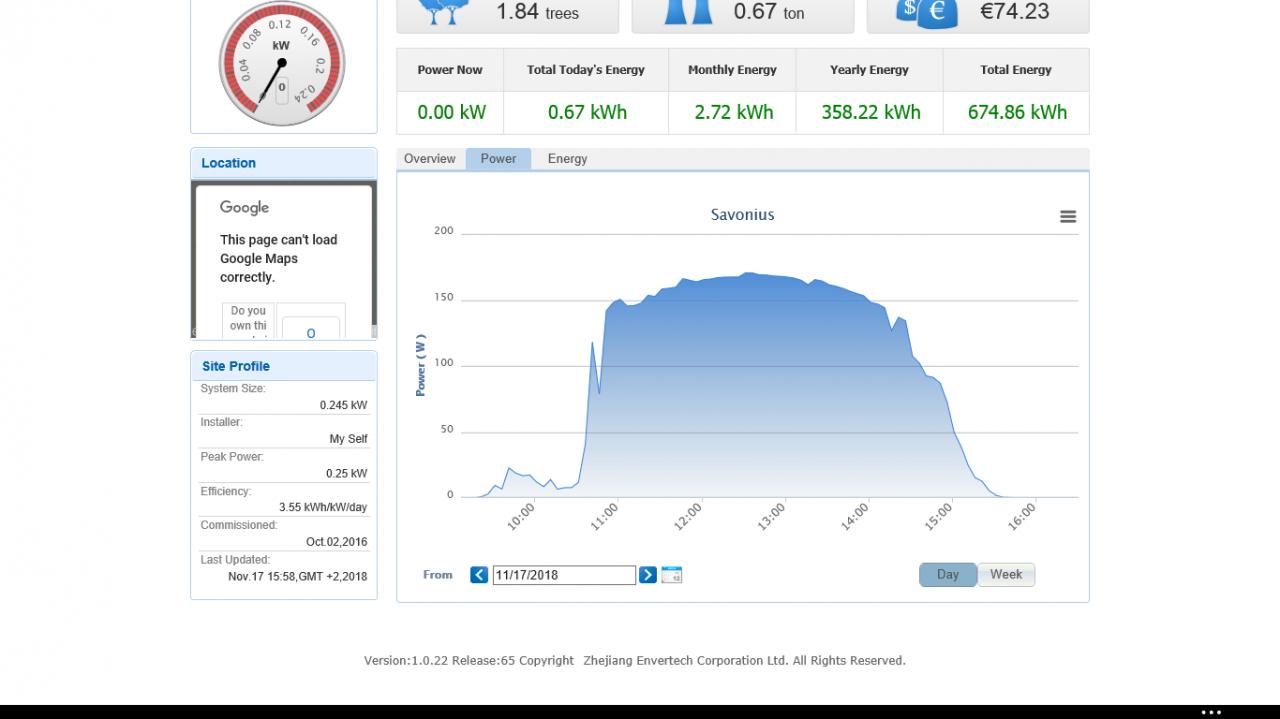This screenshot has height=719, width=1280.
Task: Open the calendar date picker icon
Action: (672, 575)
